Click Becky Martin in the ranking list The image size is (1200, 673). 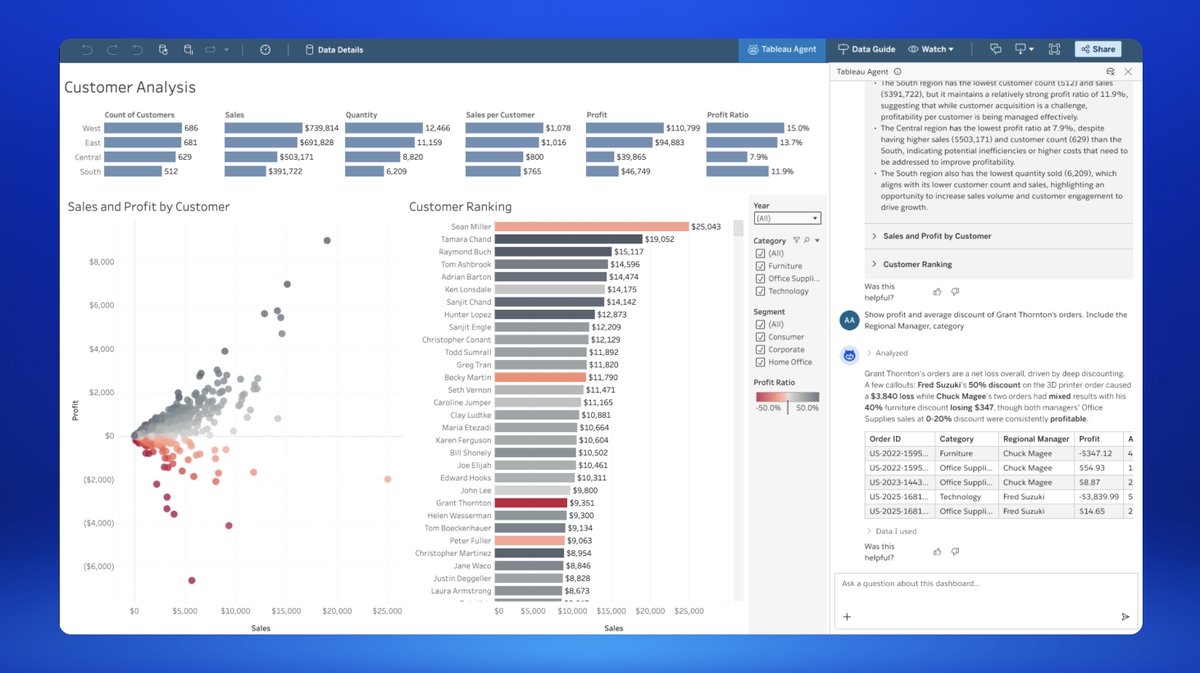pyautogui.click(x=468, y=377)
